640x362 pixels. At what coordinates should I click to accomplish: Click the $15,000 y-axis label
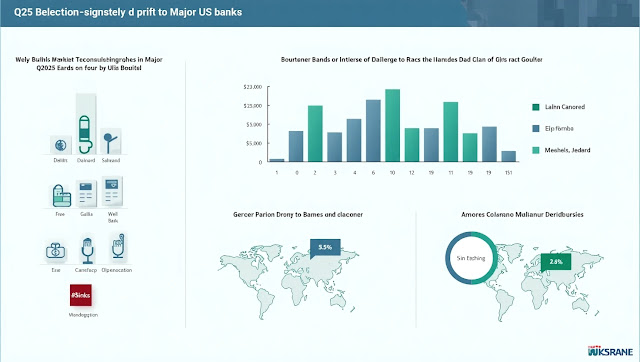point(252,106)
